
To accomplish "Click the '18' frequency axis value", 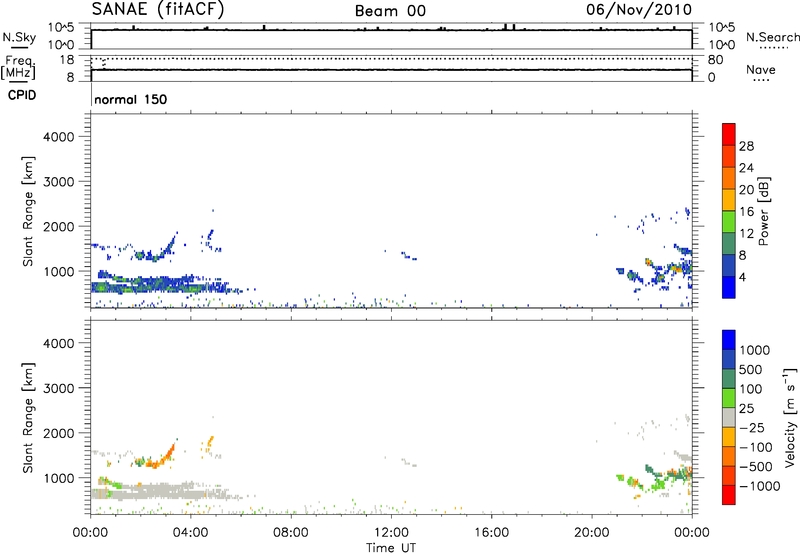I will [x=66, y=60].
